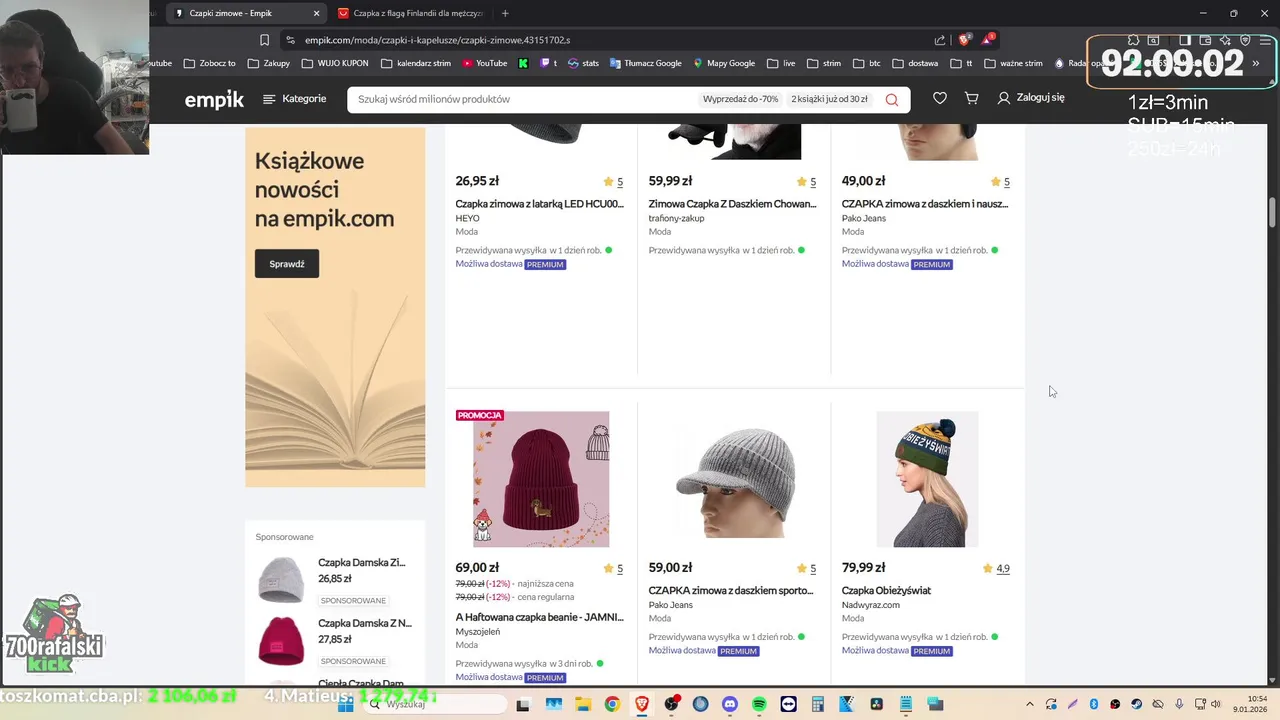This screenshot has height=720, width=1280.
Task: Open the burgundy JAMNIK beanie product image
Action: coord(541,479)
